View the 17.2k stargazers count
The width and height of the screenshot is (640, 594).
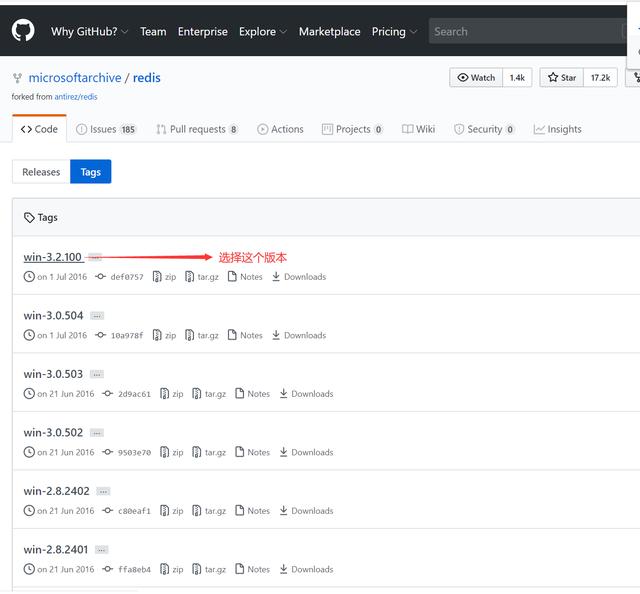click(x=600, y=78)
